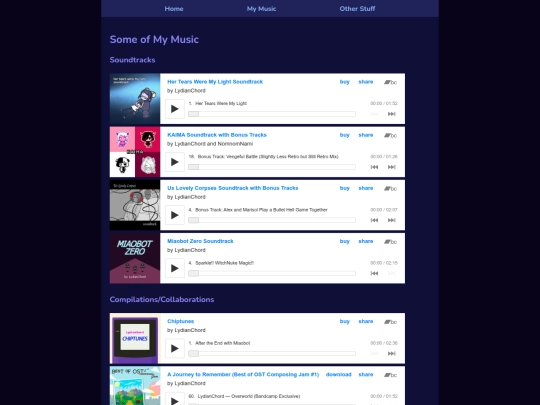Buy the Miaobot Zero Soundtrack
The image size is (540, 405).
344,241
